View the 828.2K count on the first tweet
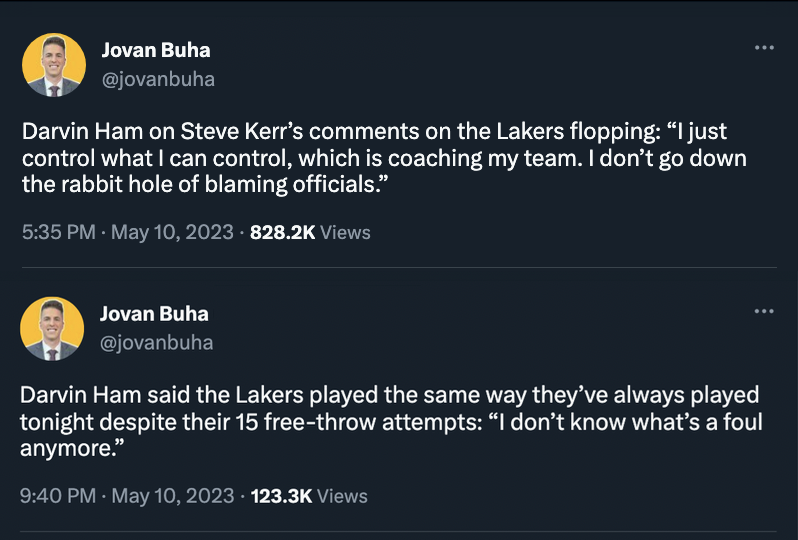The width and height of the screenshot is (798, 540). coord(282,233)
